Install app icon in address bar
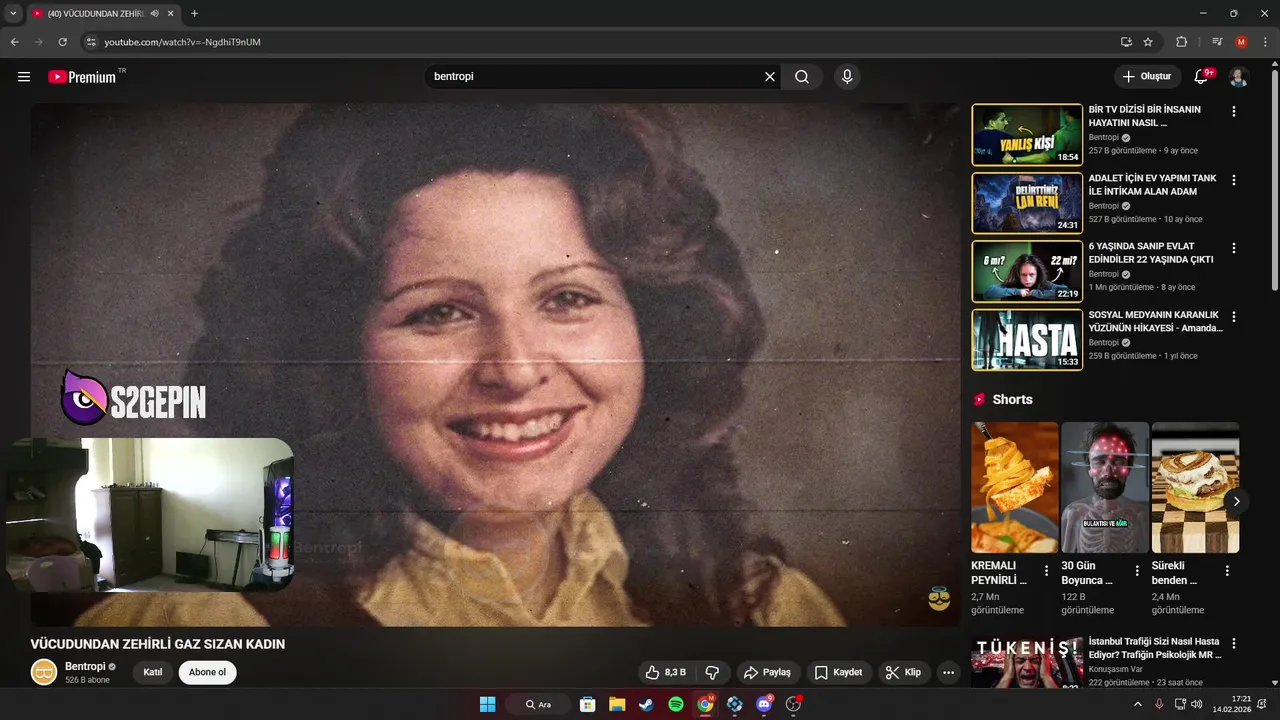1280x720 pixels. [1126, 42]
